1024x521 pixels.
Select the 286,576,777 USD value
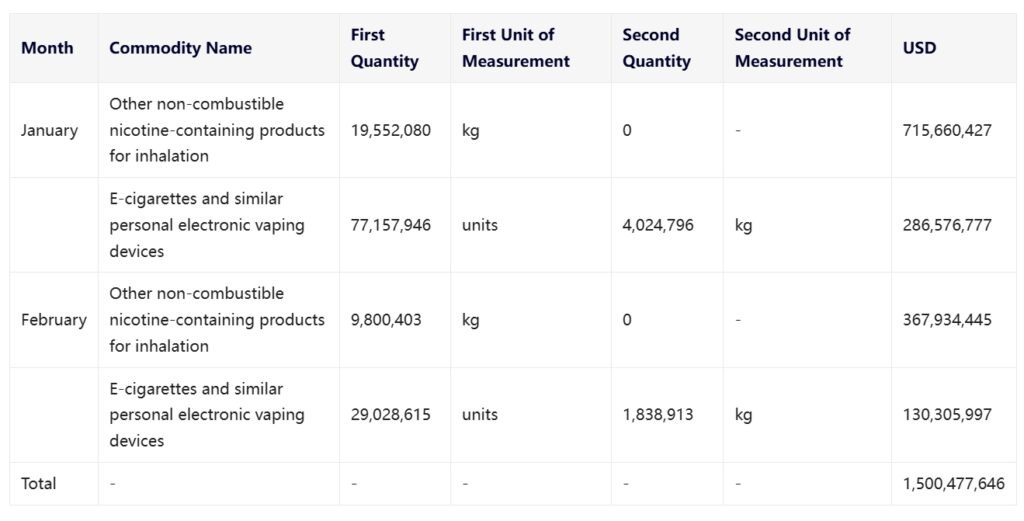point(946,225)
